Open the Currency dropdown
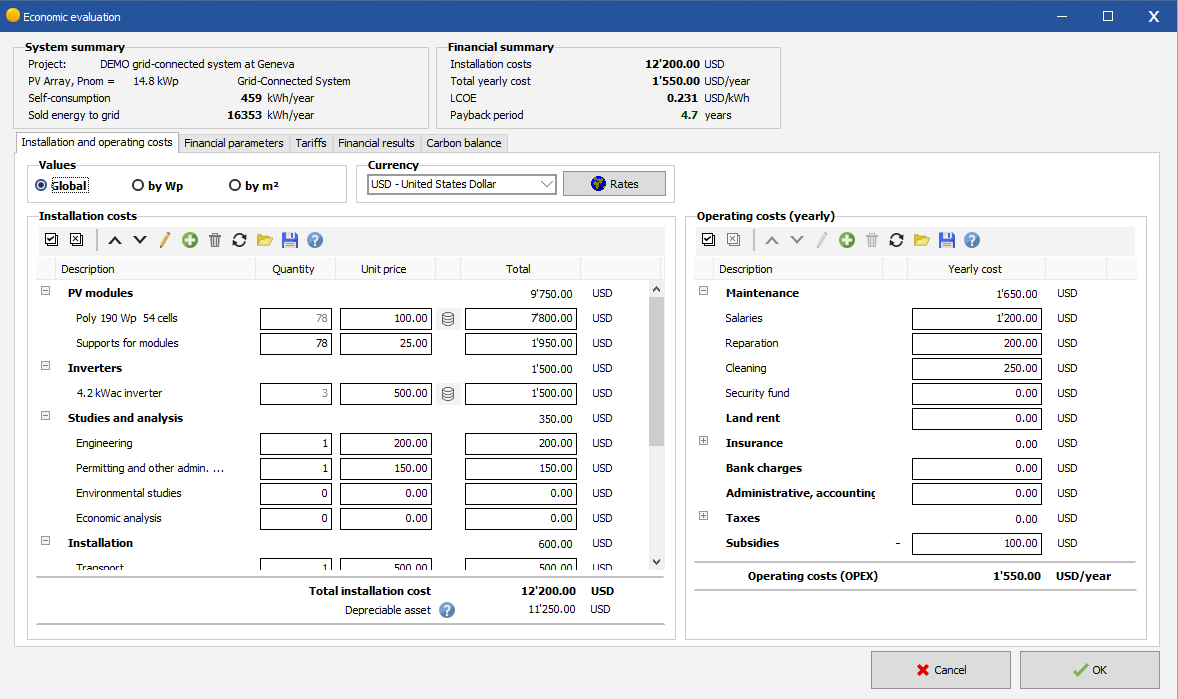This screenshot has width=1178, height=699. tap(461, 184)
